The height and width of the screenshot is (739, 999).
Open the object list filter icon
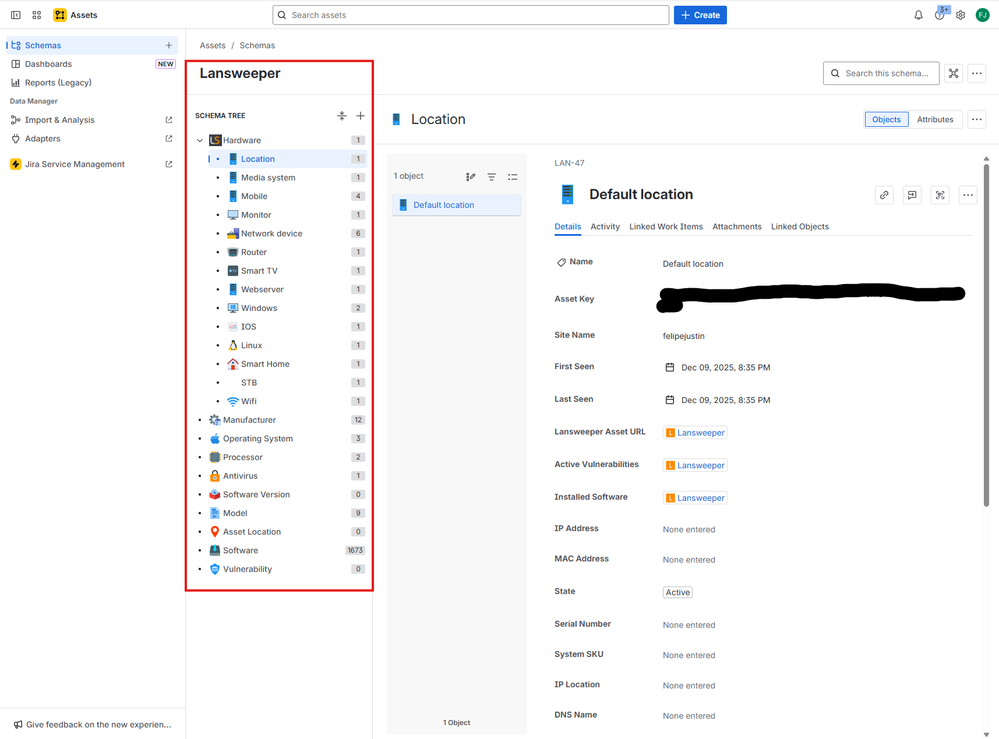tap(492, 176)
